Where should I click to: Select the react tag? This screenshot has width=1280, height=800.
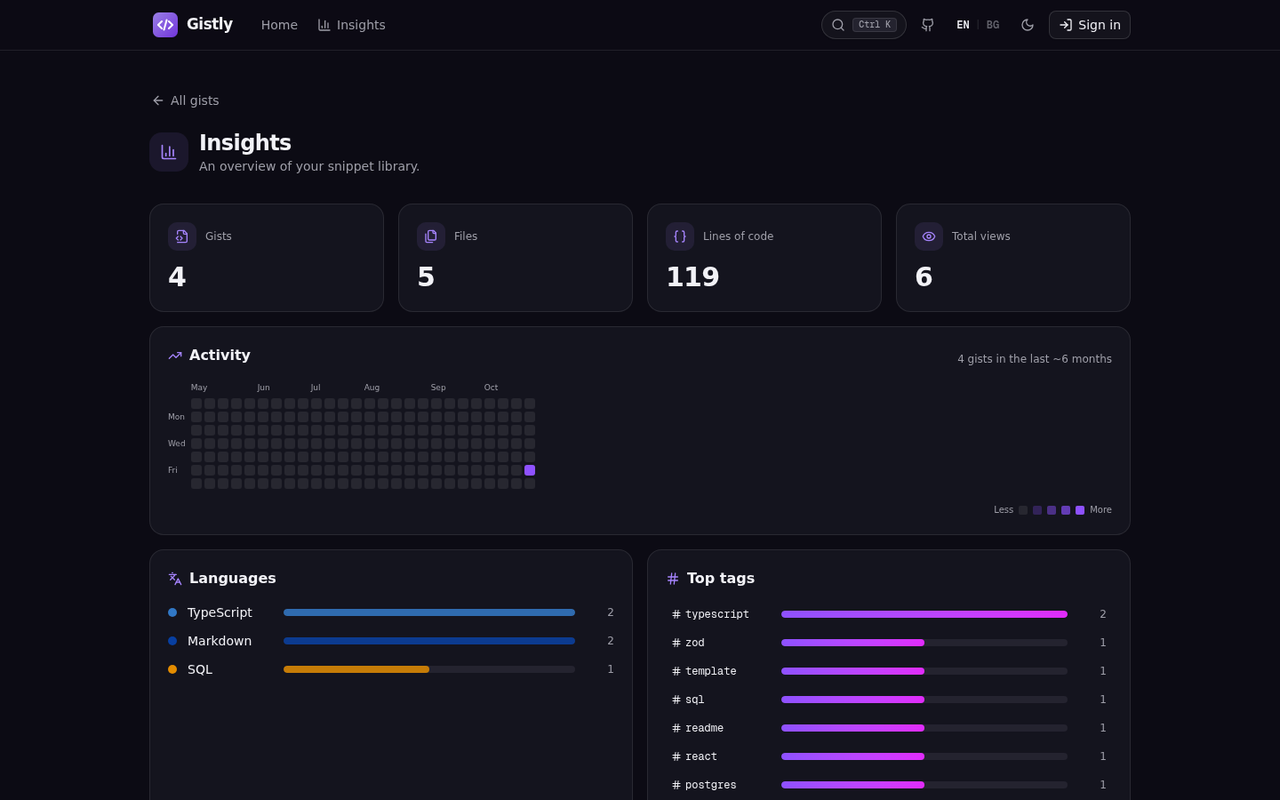(695, 757)
